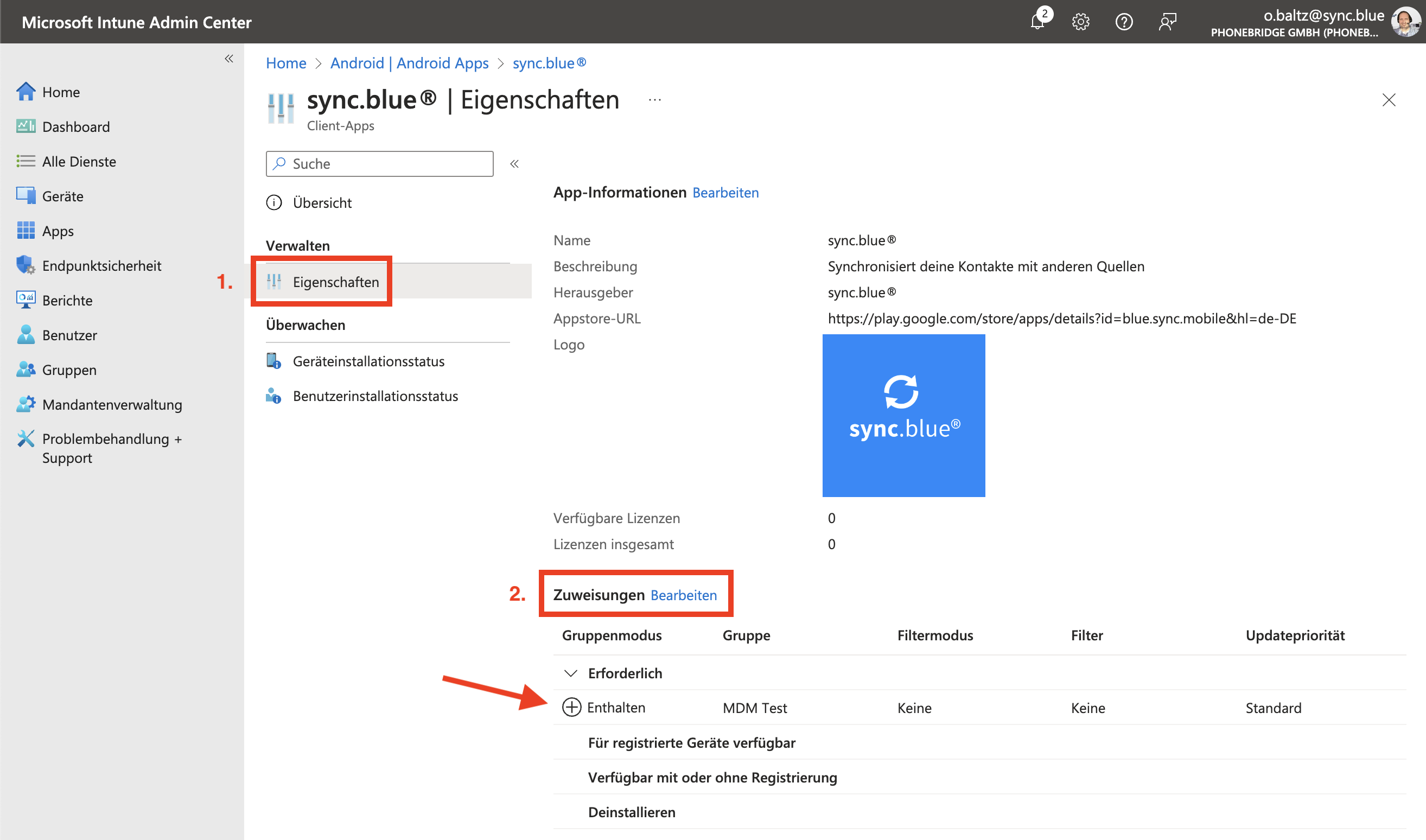The width and height of the screenshot is (1426, 840).
Task: Click the Mandantenverwaltung gear-person icon
Action: click(26, 404)
